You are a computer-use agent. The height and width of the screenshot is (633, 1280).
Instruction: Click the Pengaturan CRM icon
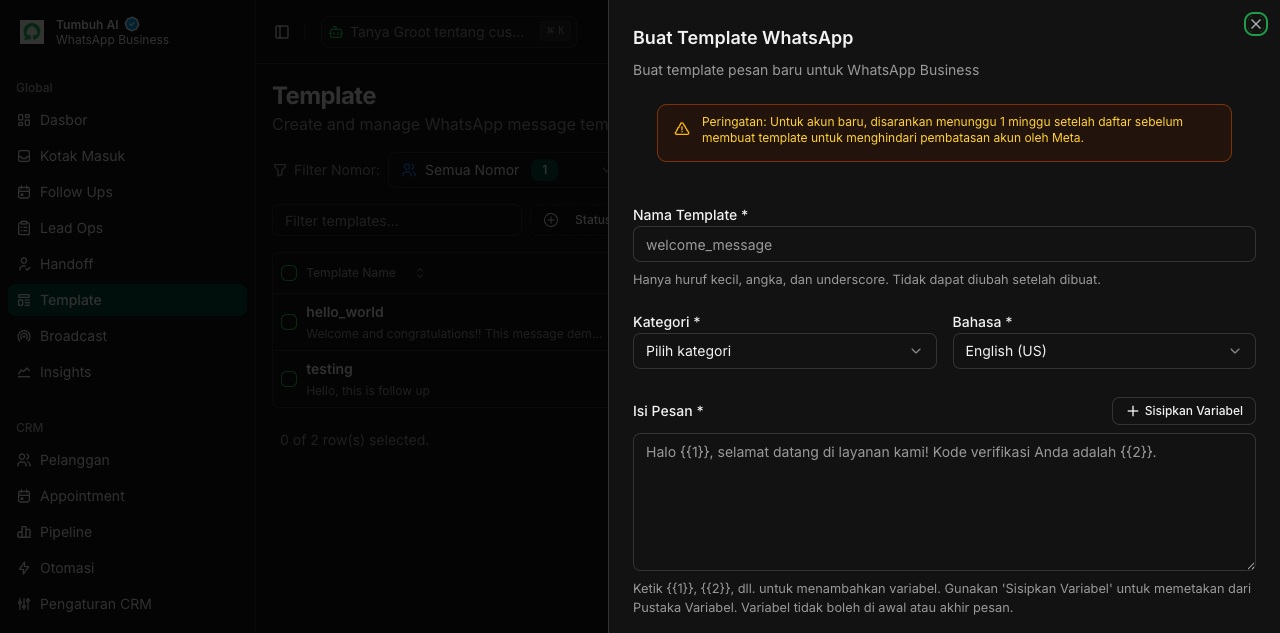24,604
